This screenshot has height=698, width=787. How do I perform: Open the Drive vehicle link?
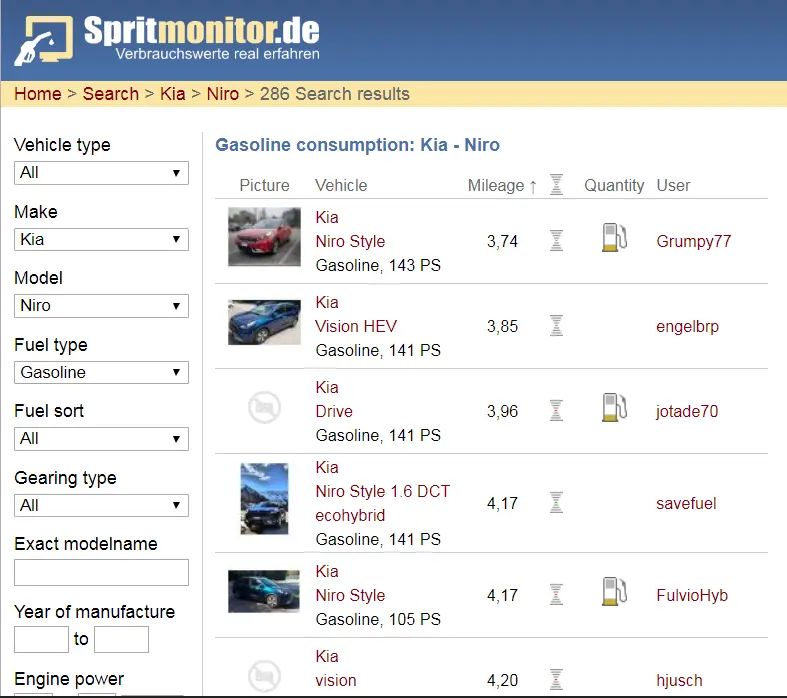point(334,411)
